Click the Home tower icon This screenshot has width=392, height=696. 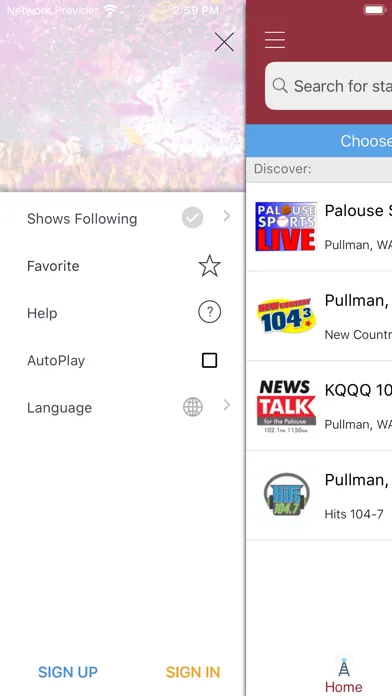click(344, 667)
